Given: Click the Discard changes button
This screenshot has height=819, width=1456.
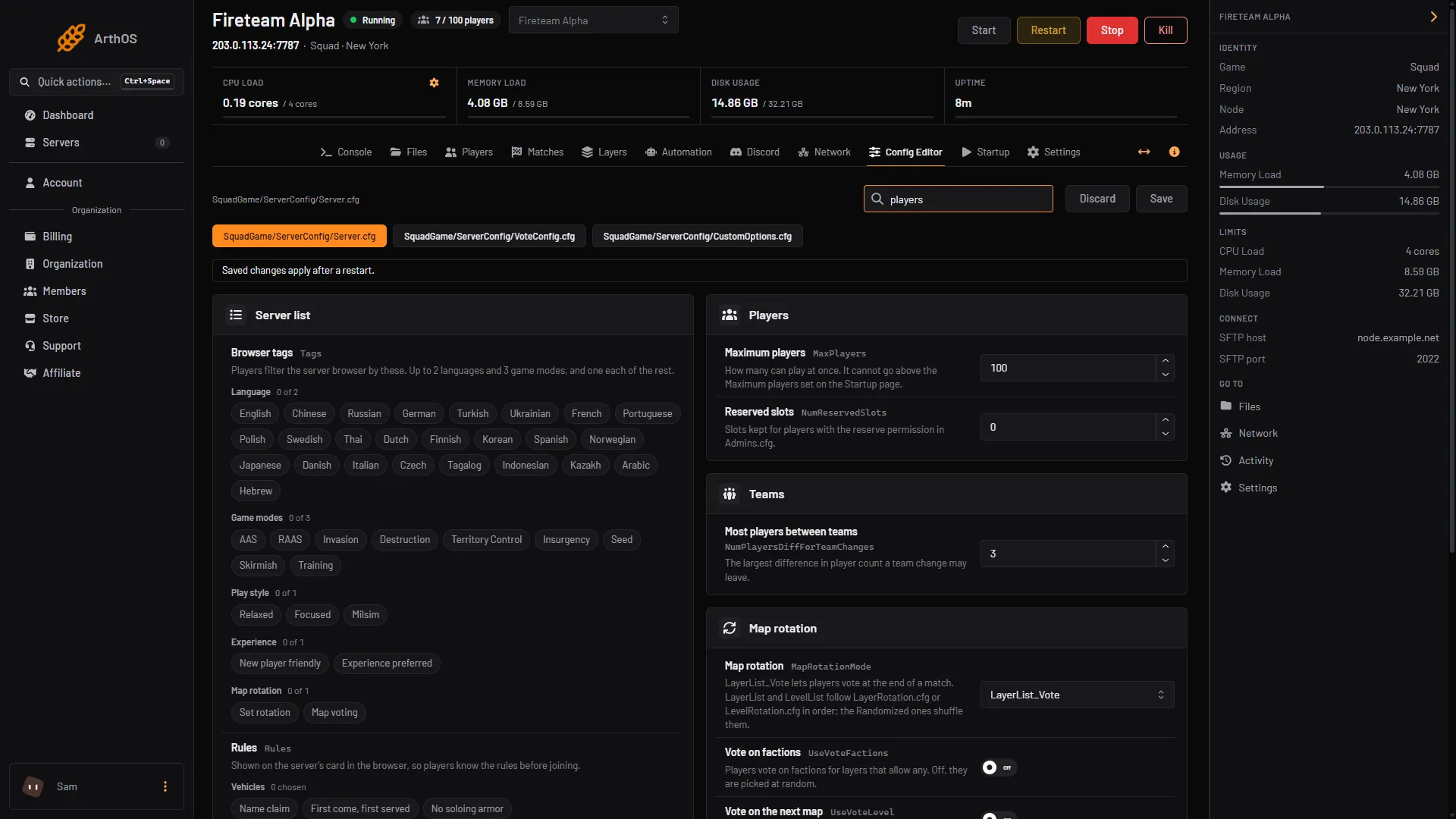Looking at the screenshot, I should 1097,199.
